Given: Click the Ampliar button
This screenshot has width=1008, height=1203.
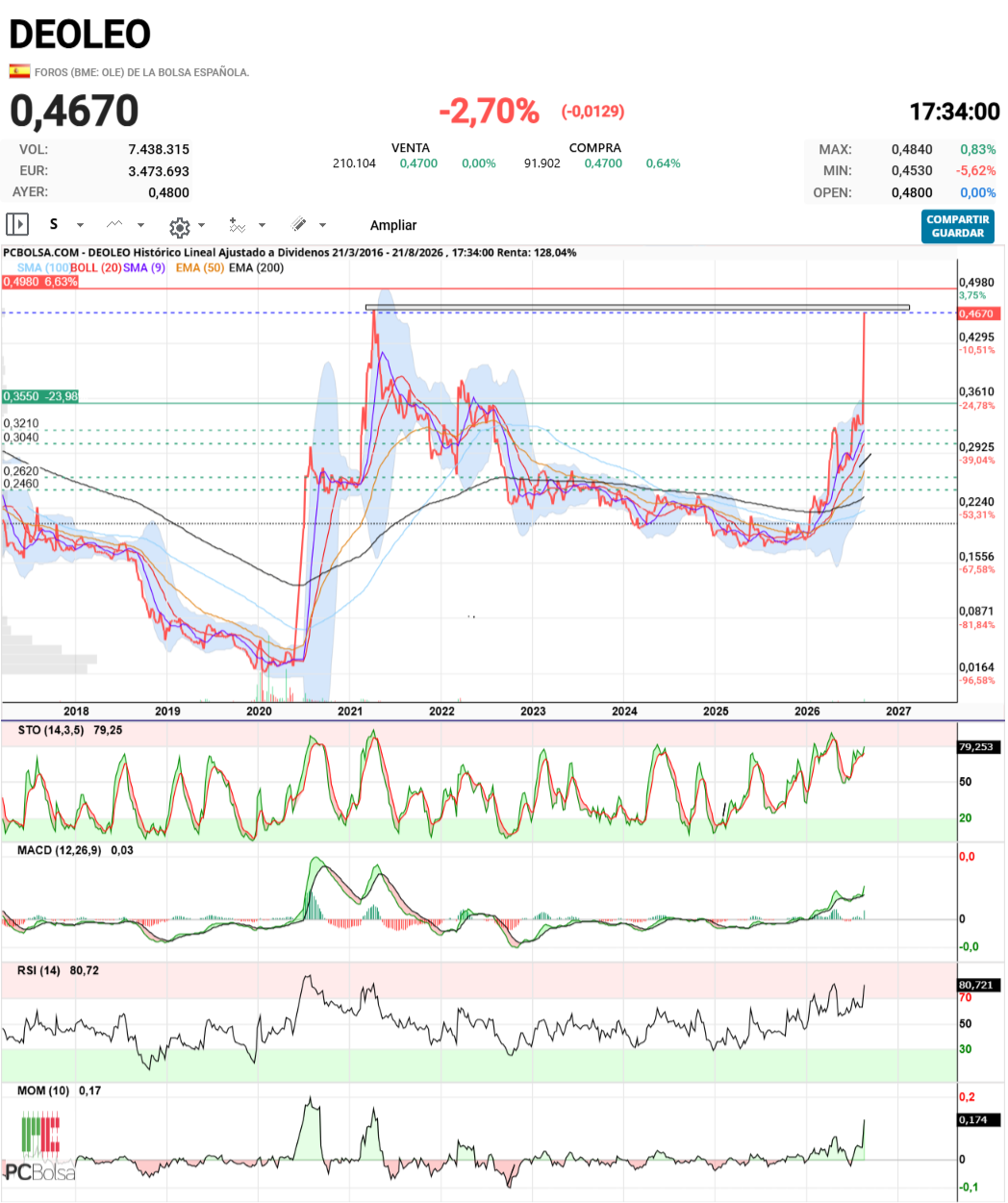Looking at the screenshot, I should tap(393, 225).
